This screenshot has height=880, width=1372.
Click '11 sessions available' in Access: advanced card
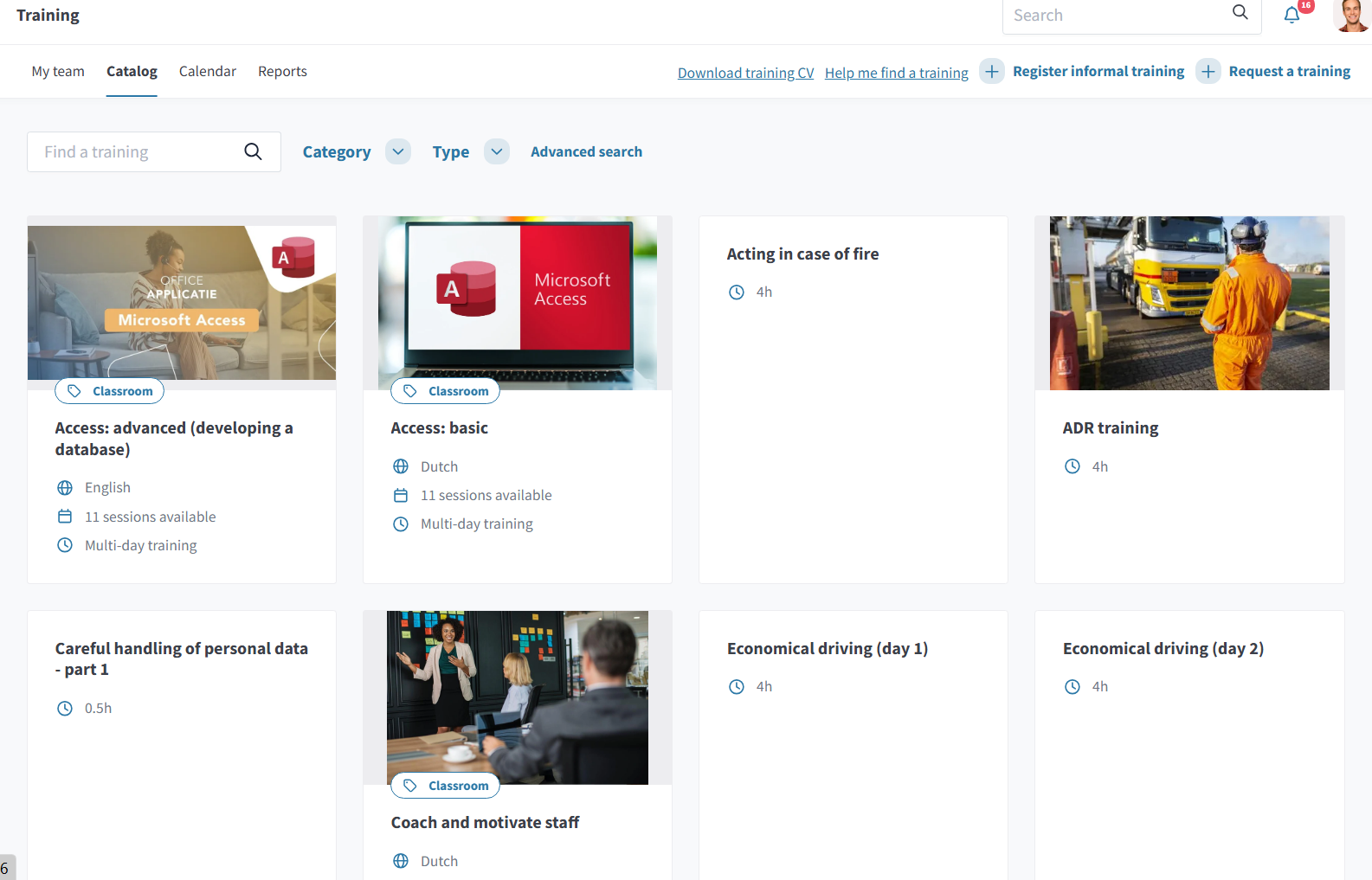point(151,517)
